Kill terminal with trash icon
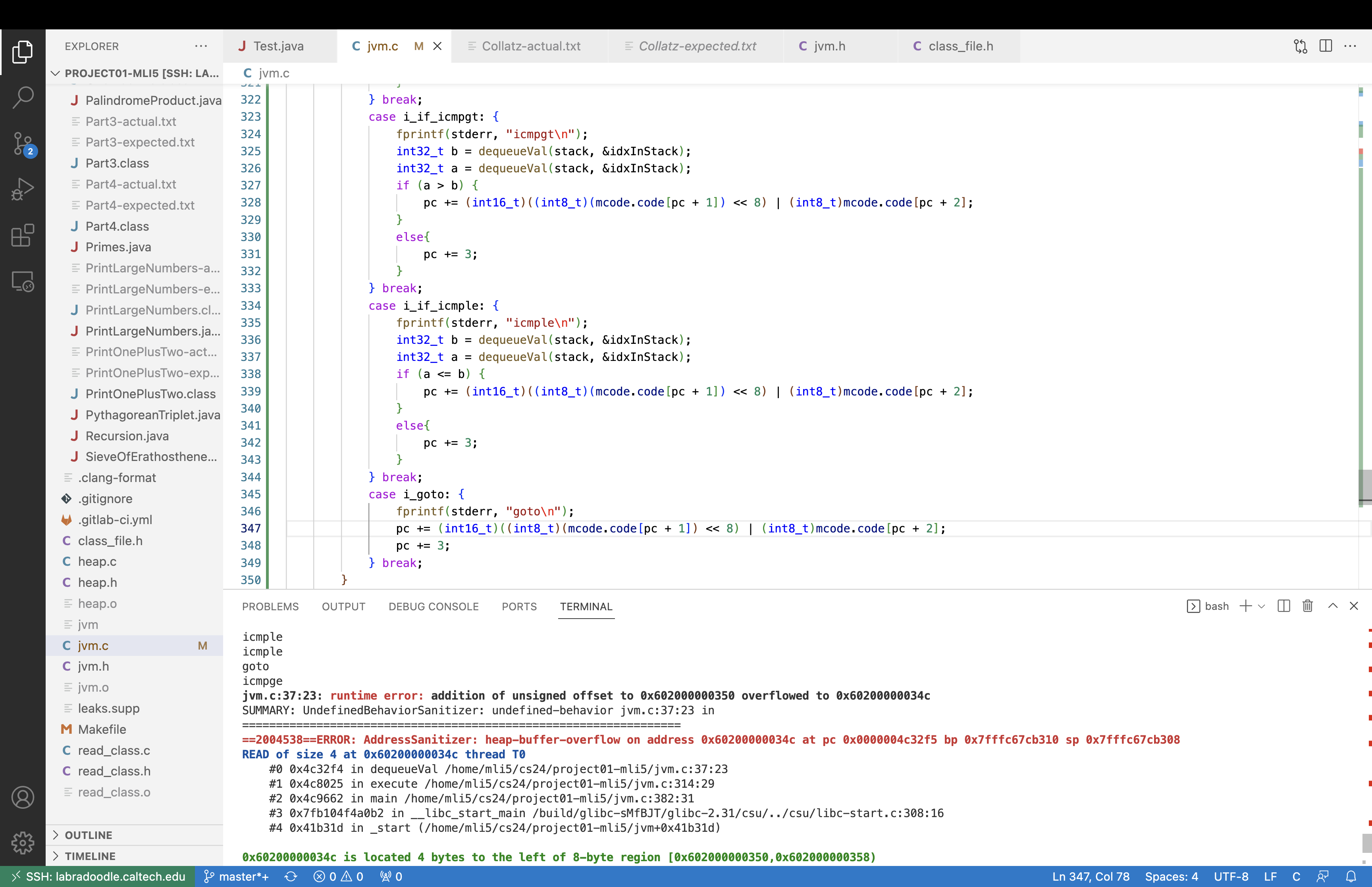The image size is (1372, 887). coord(1308,606)
